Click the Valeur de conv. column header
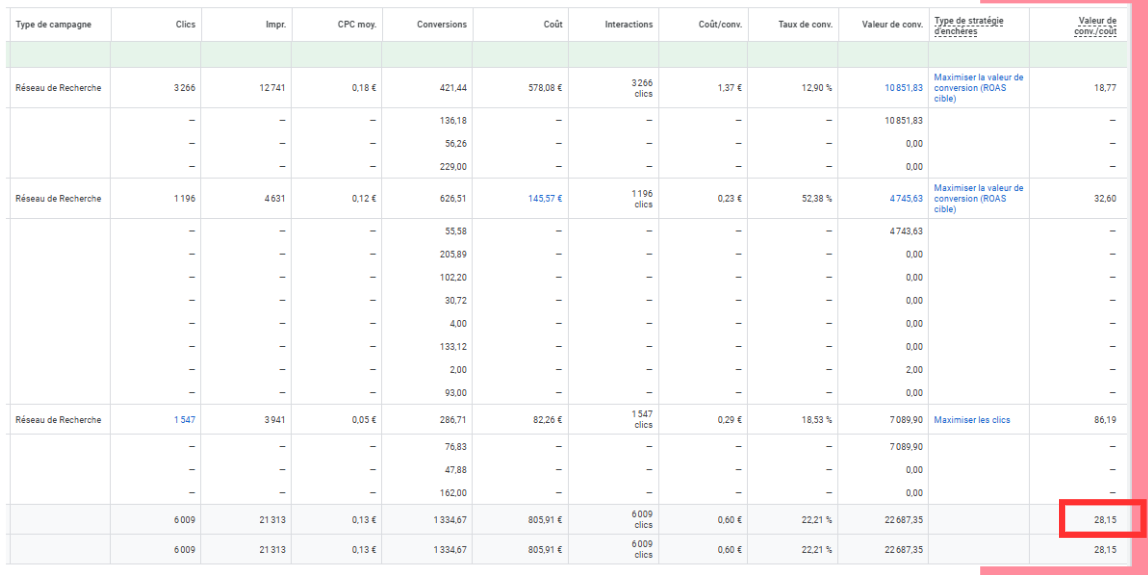The height and width of the screenshot is (575, 1148). [x=892, y=24]
